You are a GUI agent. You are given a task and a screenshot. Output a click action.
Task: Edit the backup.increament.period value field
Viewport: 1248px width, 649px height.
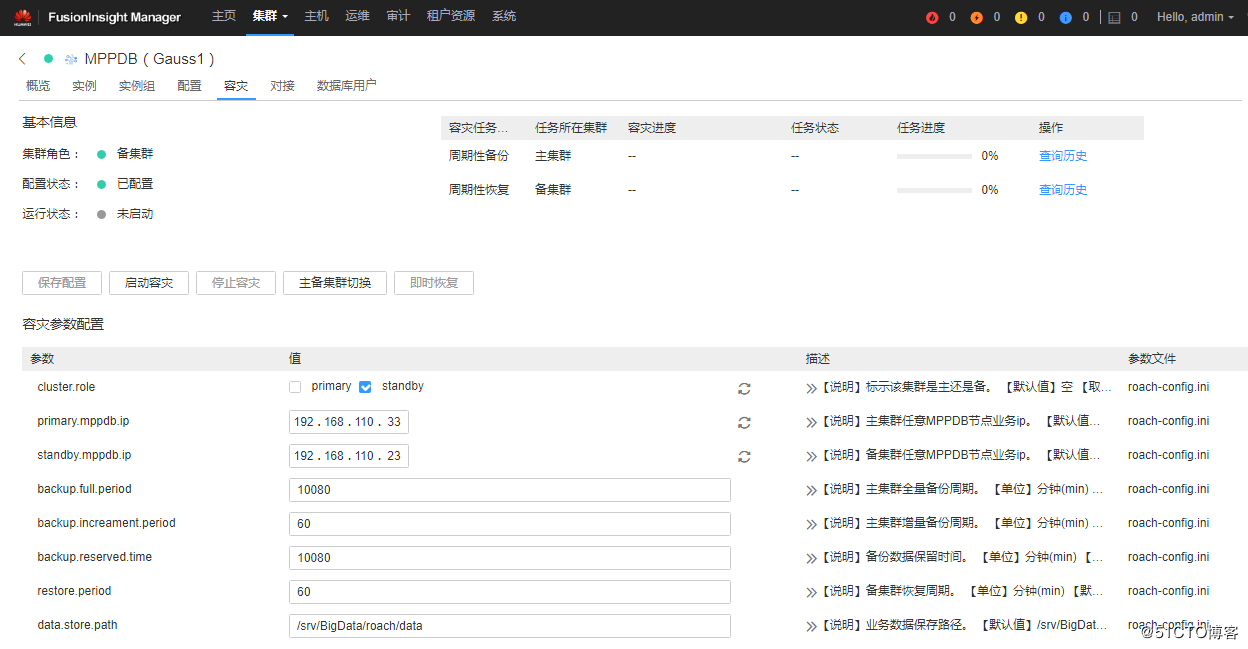(x=510, y=524)
